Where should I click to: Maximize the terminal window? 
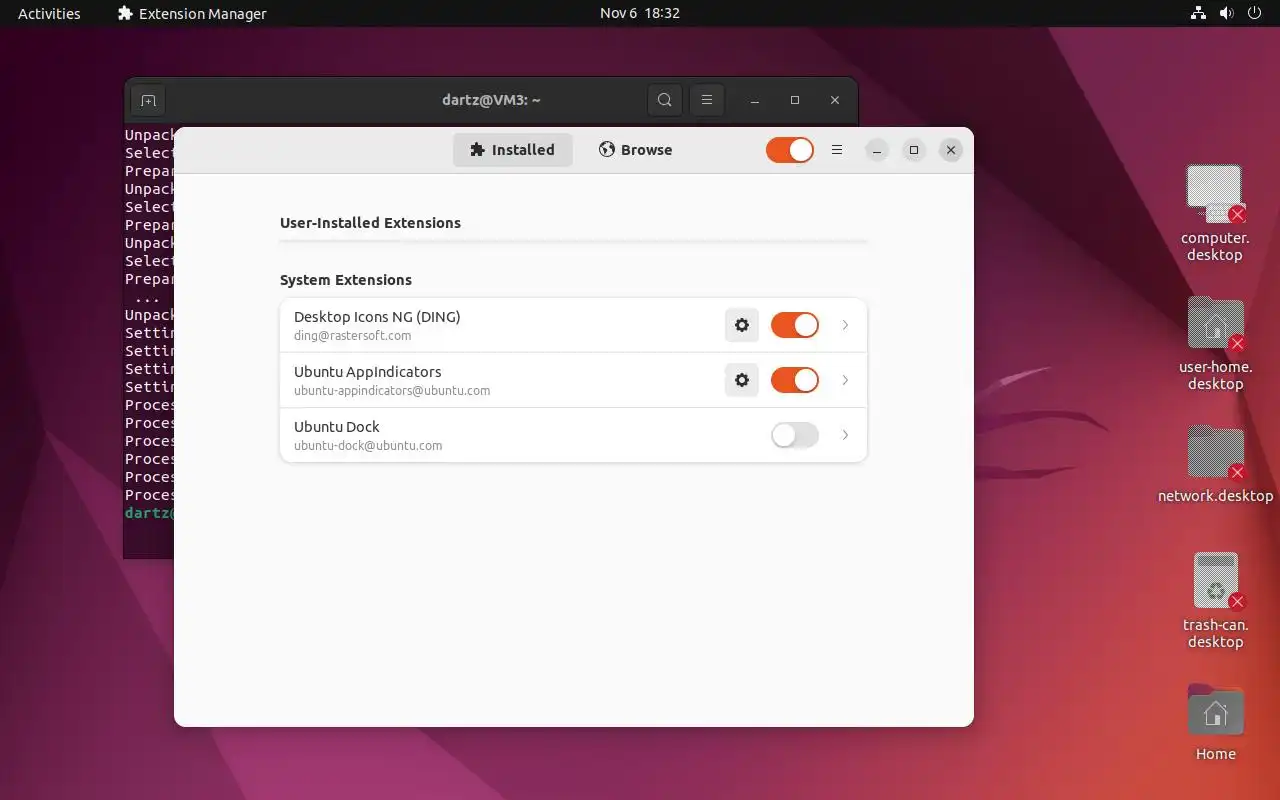pos(795,100)
